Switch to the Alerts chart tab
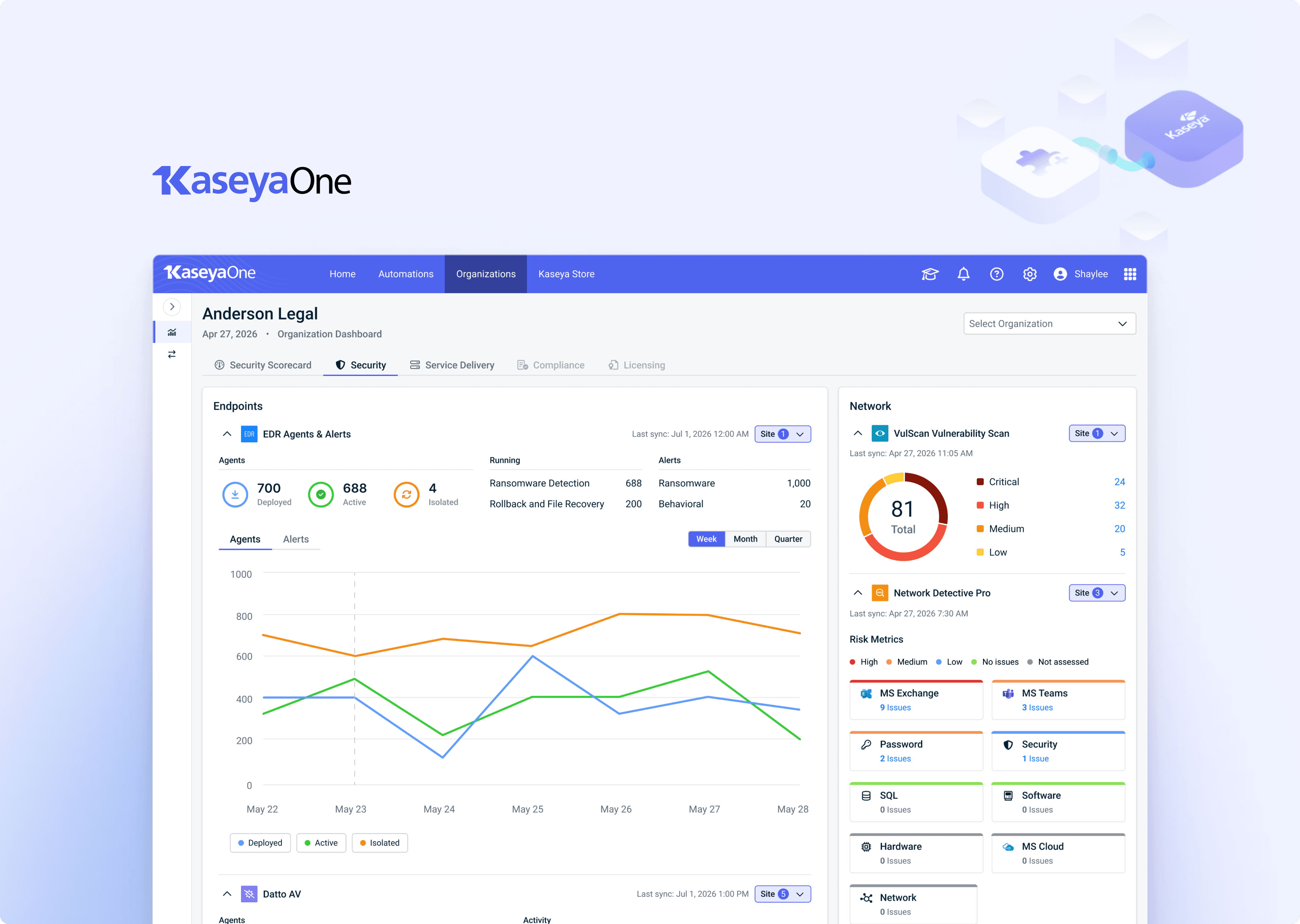Viewport: 1300px width, 924px height. (x=296, y=539)
